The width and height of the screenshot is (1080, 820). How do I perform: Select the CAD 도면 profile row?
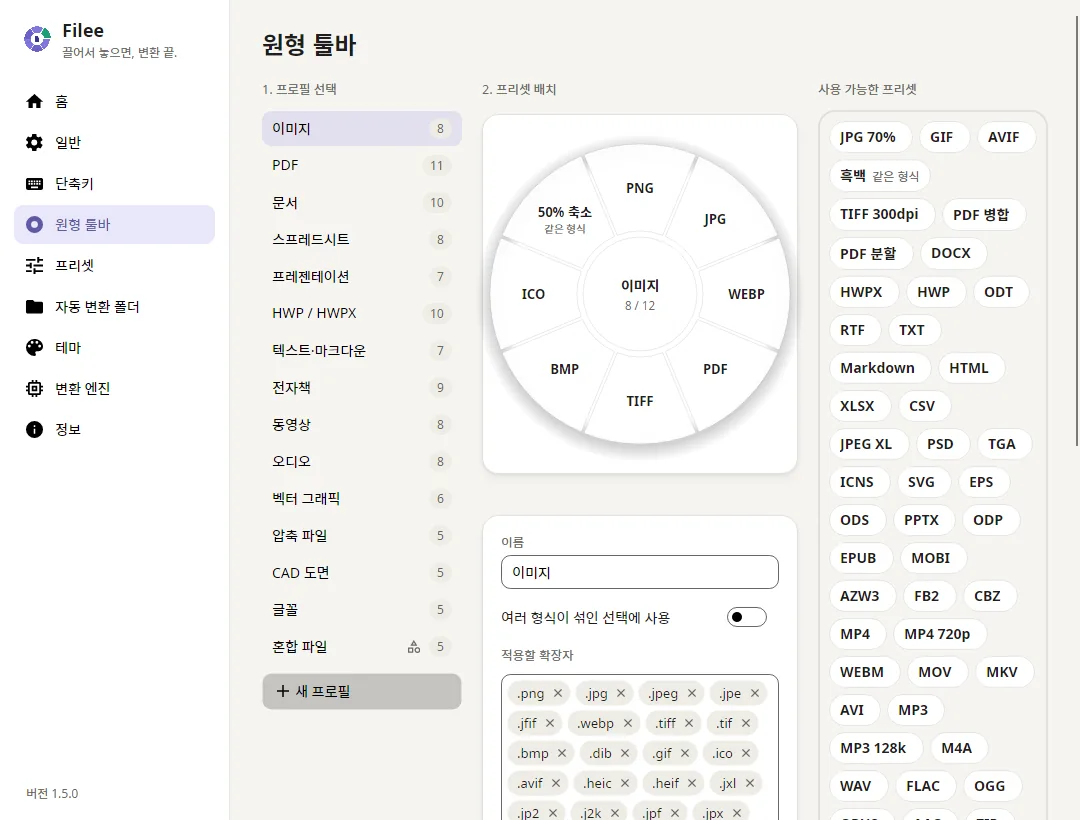[x=362, y=573]
